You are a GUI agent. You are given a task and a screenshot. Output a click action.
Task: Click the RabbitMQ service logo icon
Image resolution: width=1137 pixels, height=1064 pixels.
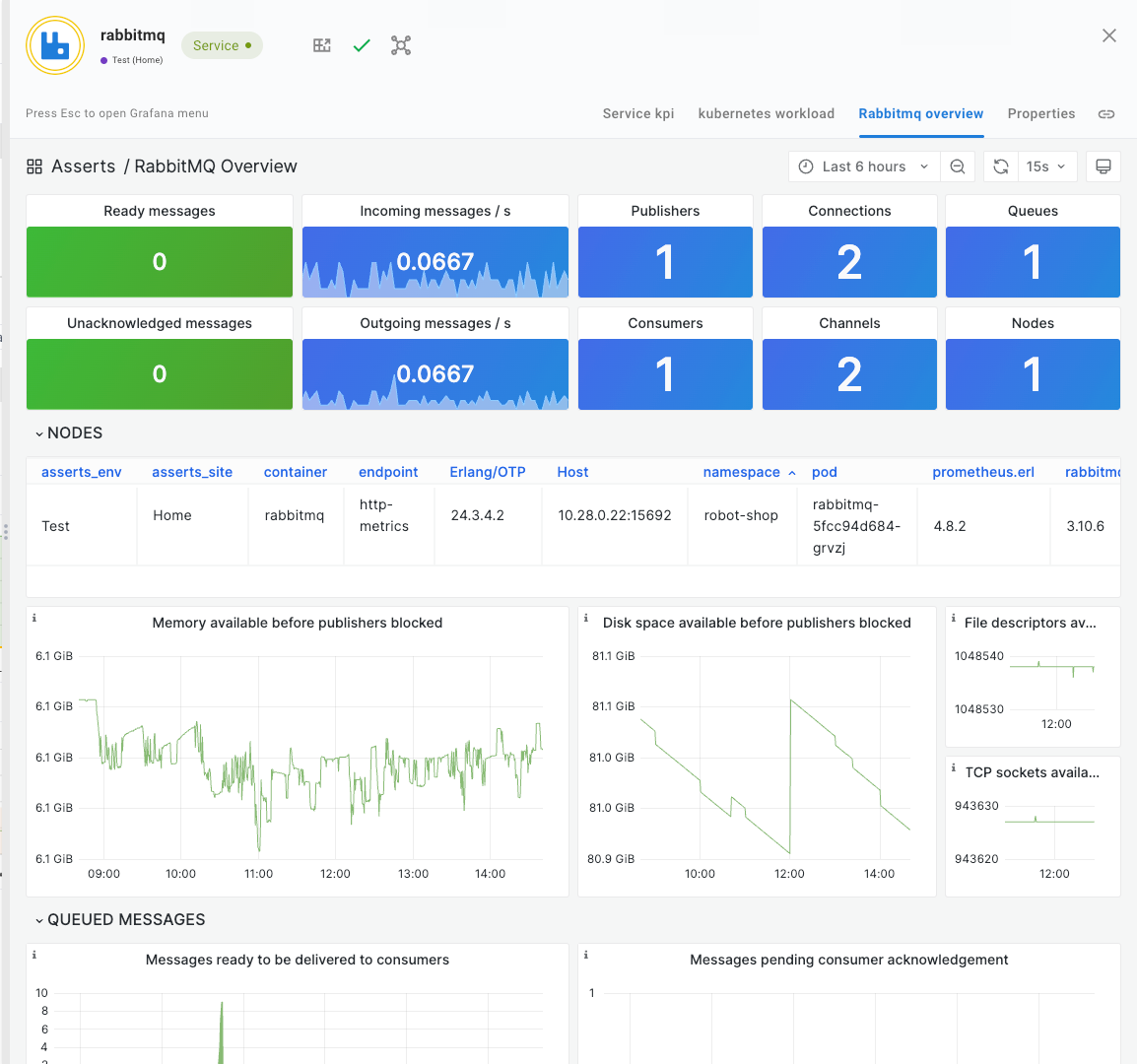[55, 45]
